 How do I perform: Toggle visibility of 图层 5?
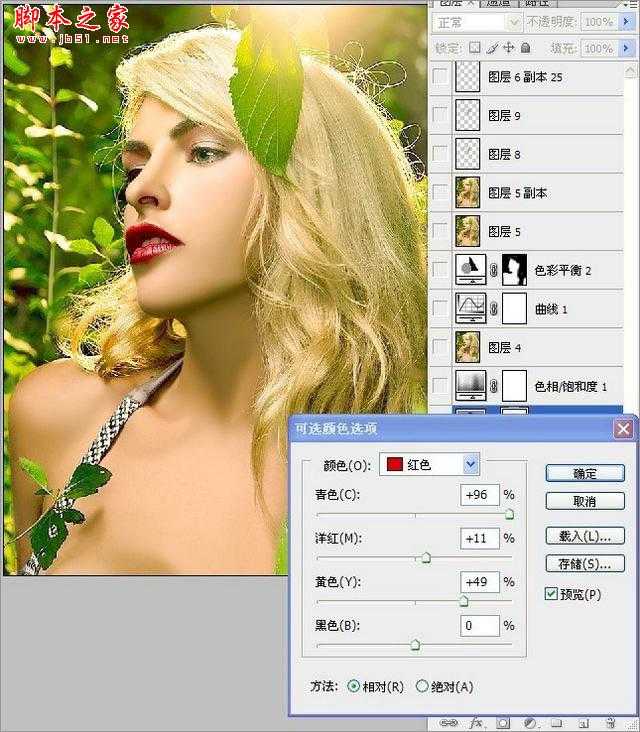(440, 231)
